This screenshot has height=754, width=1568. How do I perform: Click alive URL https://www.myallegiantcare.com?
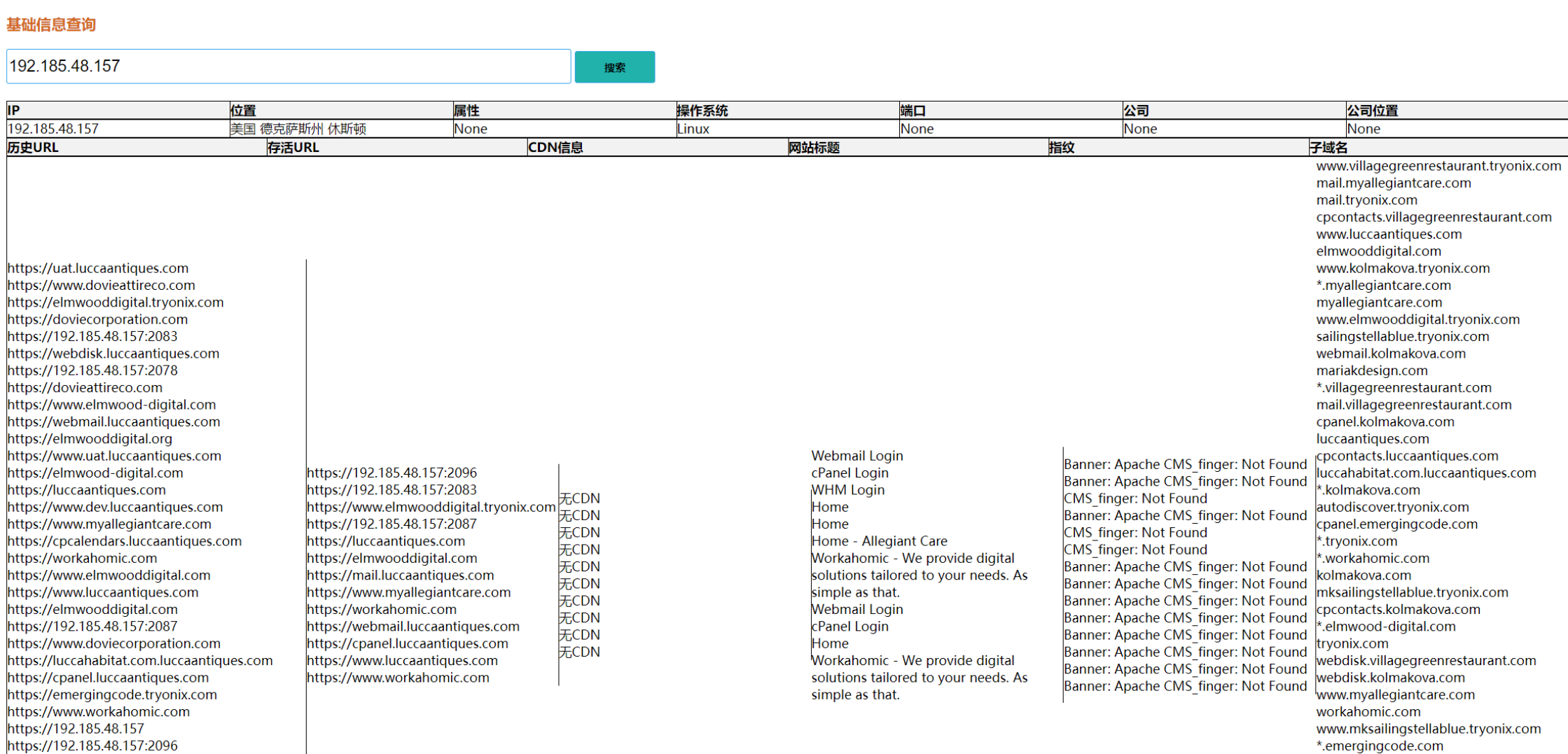pyautogui.click(x=409, y=592)
